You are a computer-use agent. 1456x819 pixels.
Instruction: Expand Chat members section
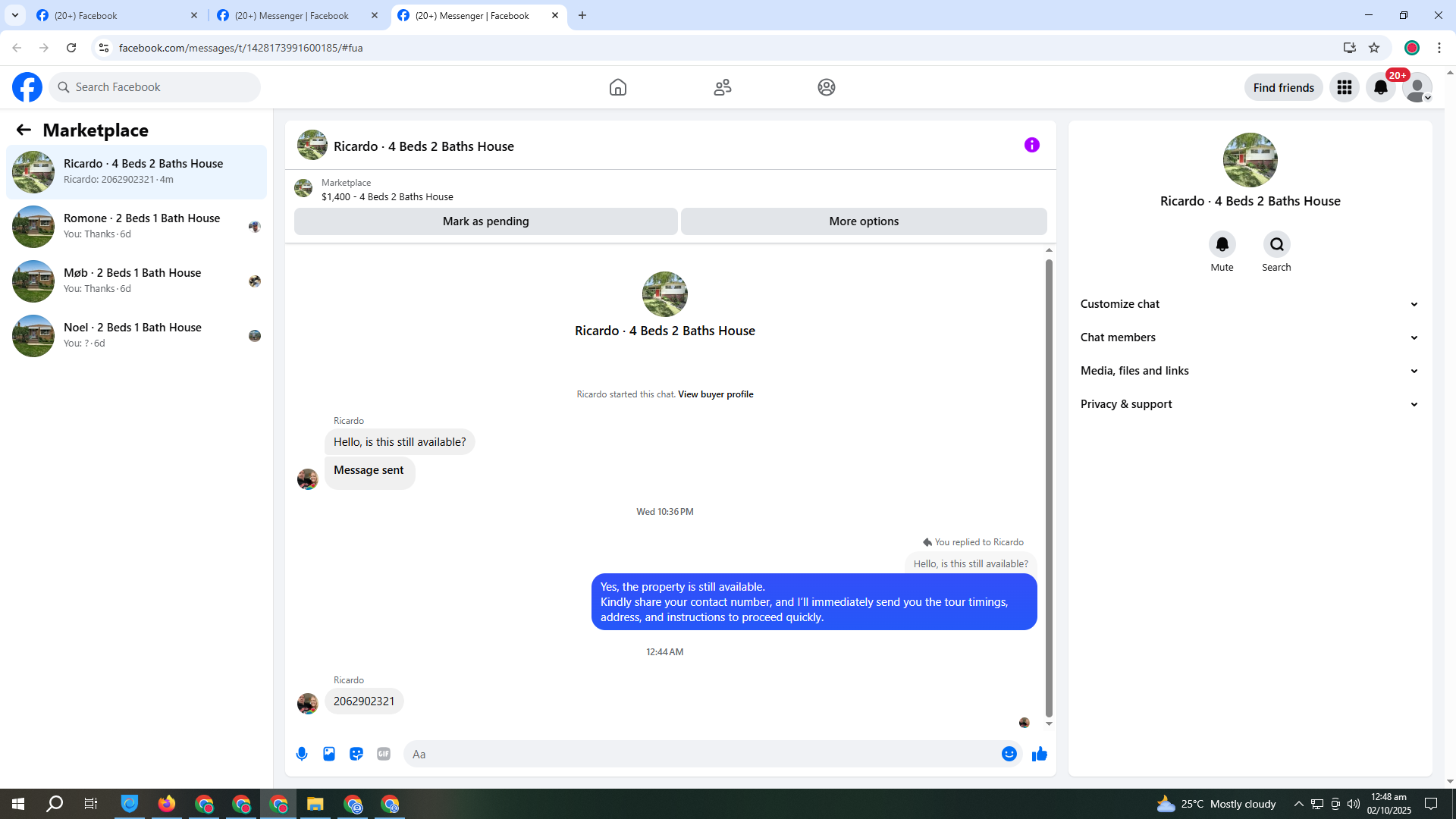(1249, 337)
